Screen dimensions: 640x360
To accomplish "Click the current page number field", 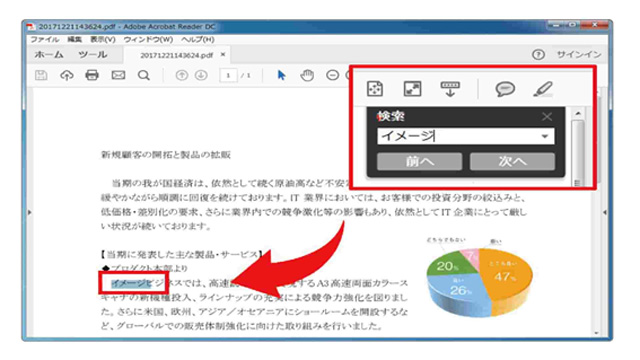I will tap(228, 76).
